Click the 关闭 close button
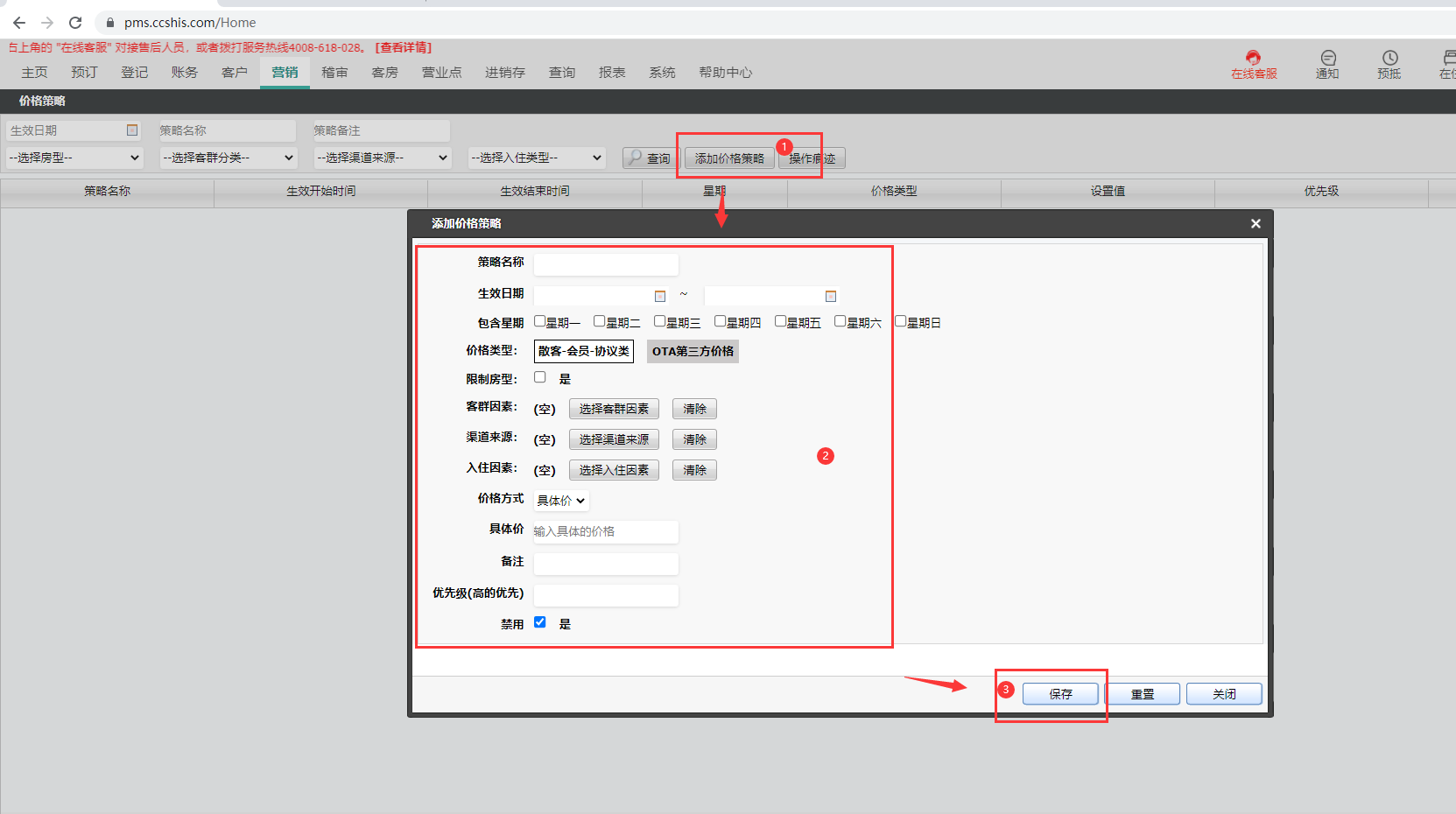 pyautogui.click(x=1224, y=694)
